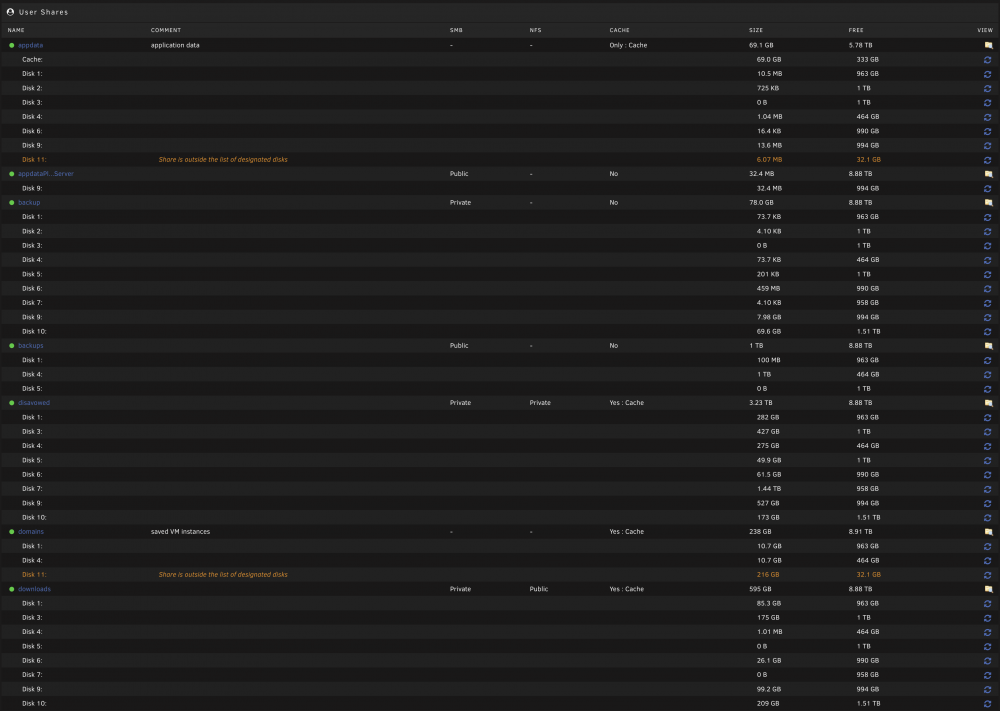Viewport: 1000px width, 711px height.
Task: Click the 8.91 TB domains free value
Action: [x=860, y=531]
